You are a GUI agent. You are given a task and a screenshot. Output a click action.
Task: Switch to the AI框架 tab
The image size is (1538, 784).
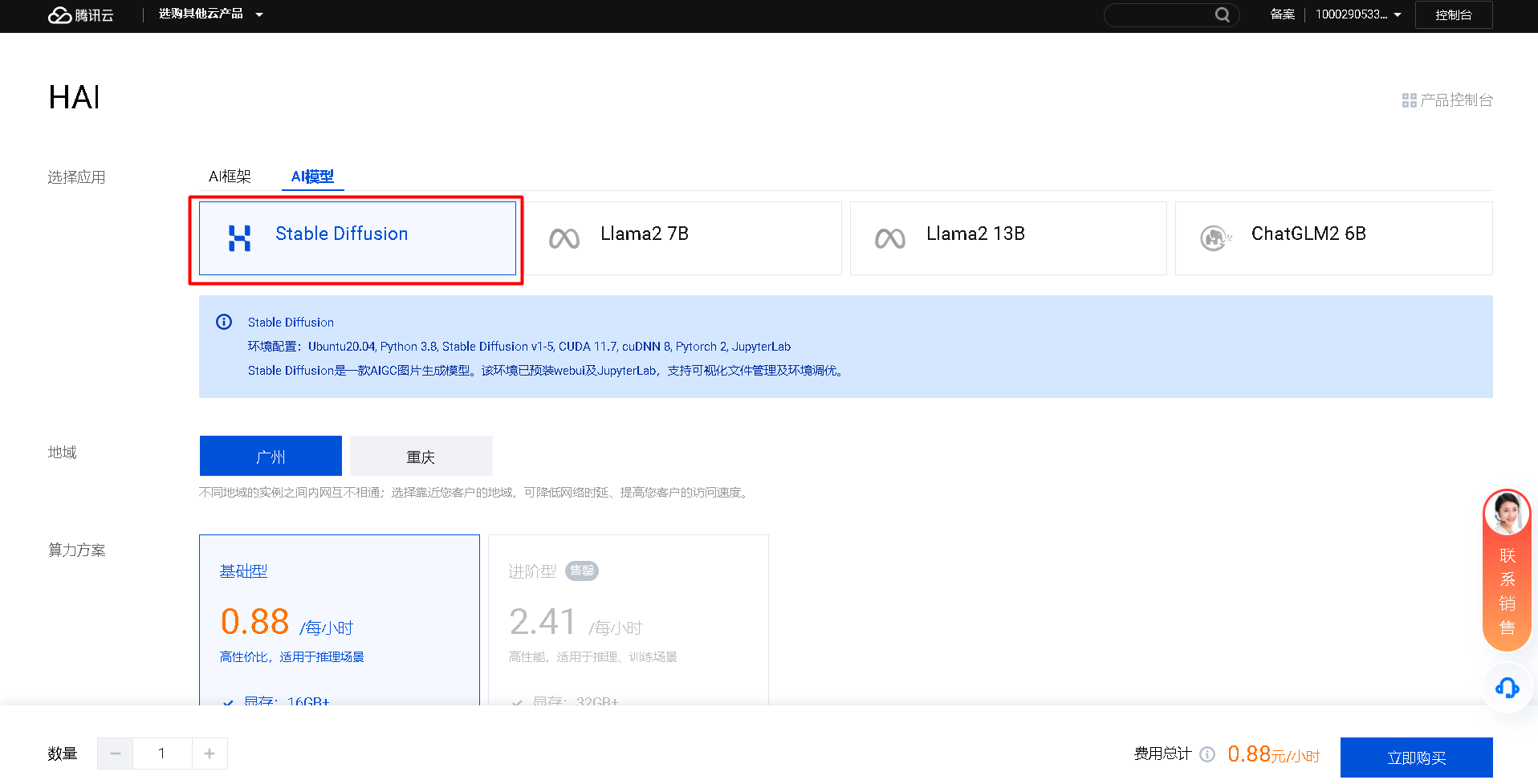pos(230,177)
